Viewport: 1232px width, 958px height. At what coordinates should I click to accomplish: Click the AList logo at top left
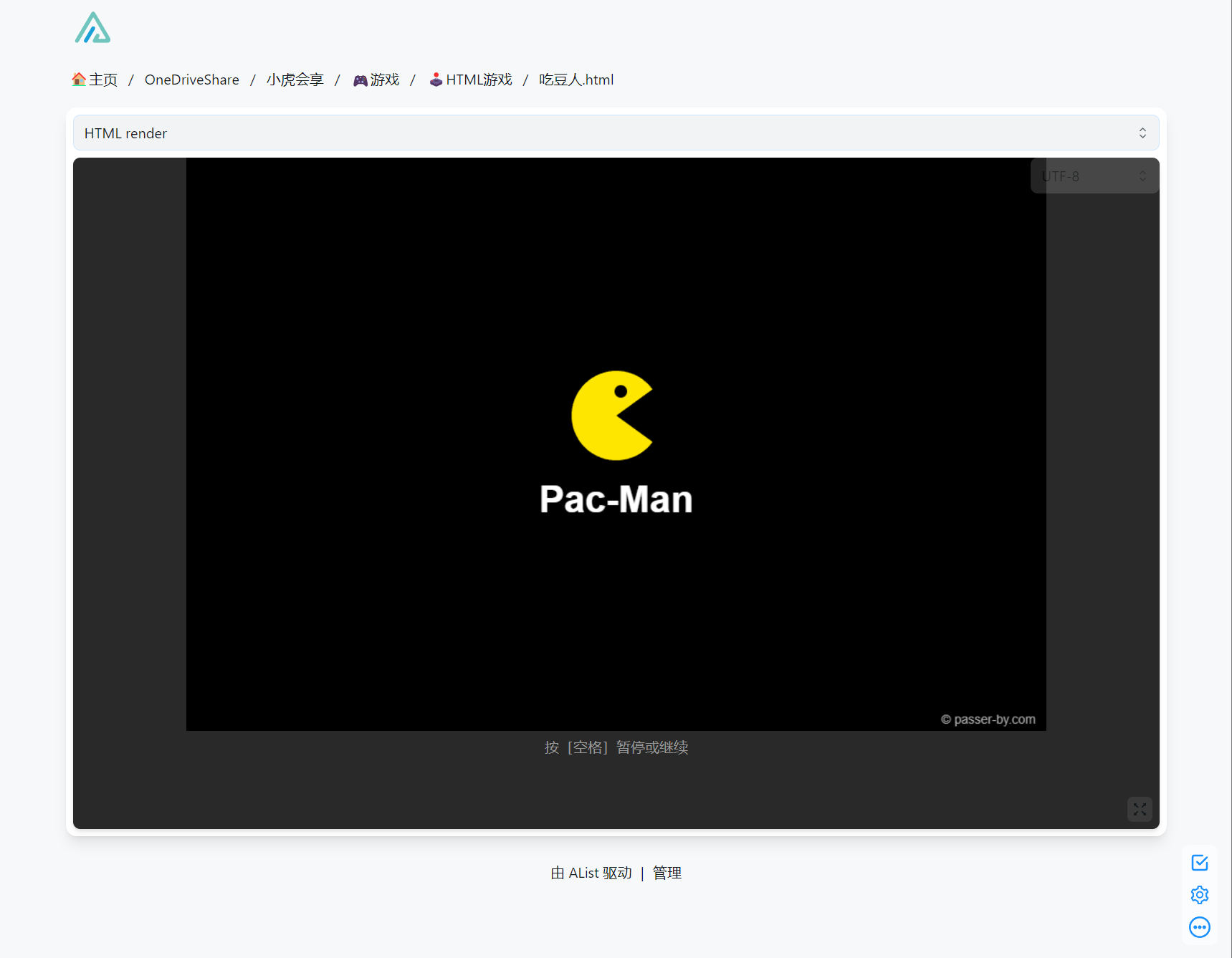(92, 28)
